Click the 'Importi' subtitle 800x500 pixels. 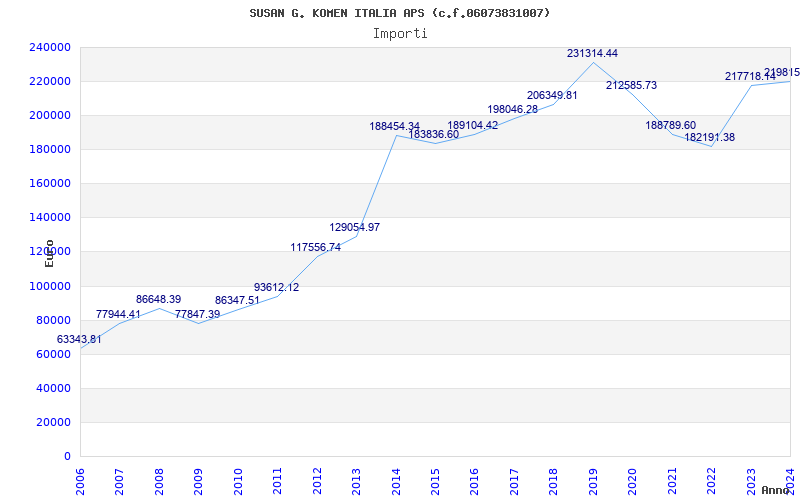[400, 34]
